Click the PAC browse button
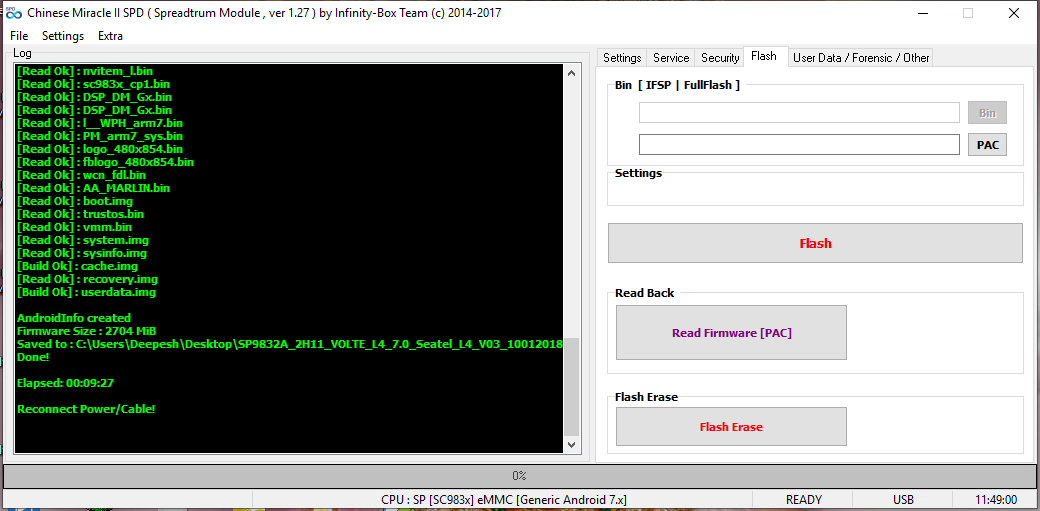This screenshot has height=511, width=1040. pyautogui.click(x=987, y=145)
